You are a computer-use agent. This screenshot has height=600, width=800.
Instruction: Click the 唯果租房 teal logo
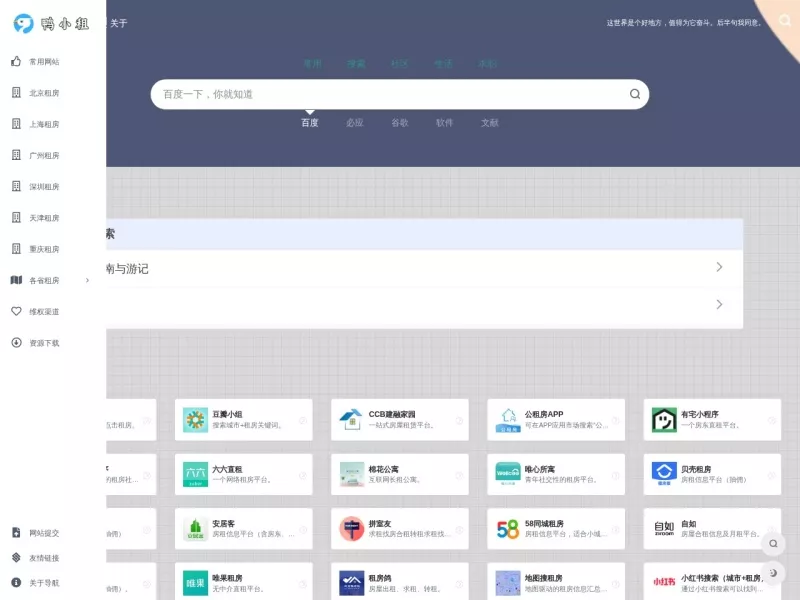(x=195, y=583)
